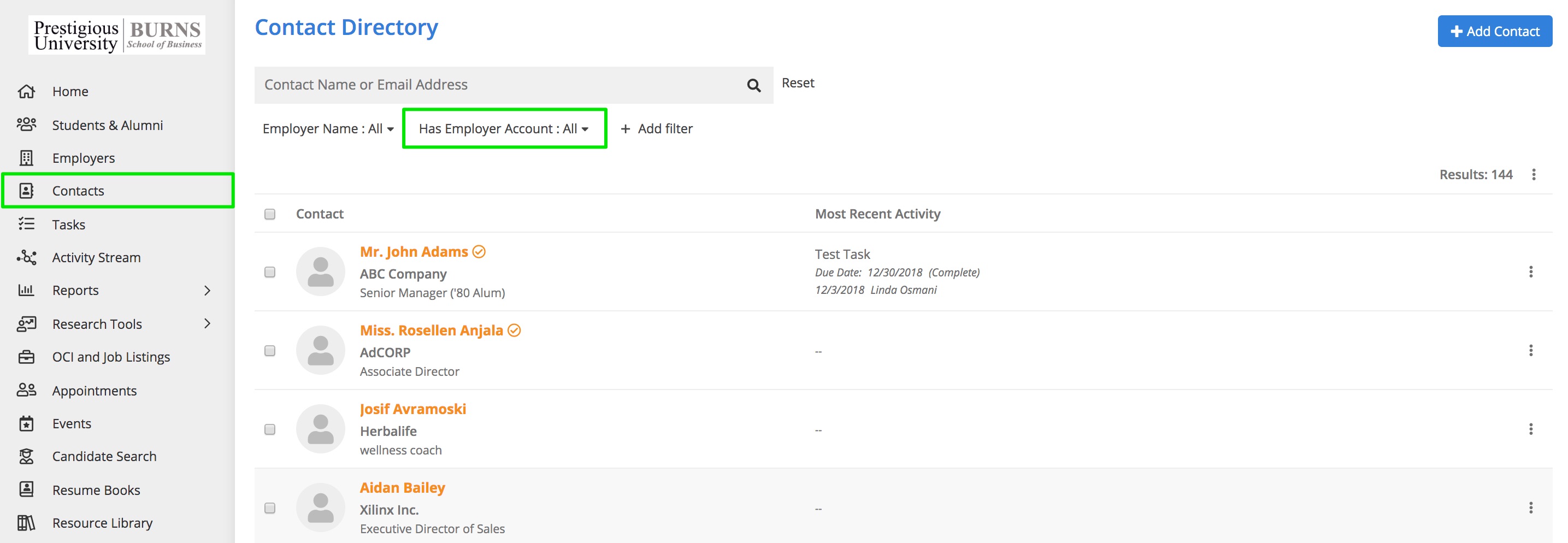Open the kebab menu for Josif Avramoski
Screen dimensions: 1568x543
point(1530,429)
